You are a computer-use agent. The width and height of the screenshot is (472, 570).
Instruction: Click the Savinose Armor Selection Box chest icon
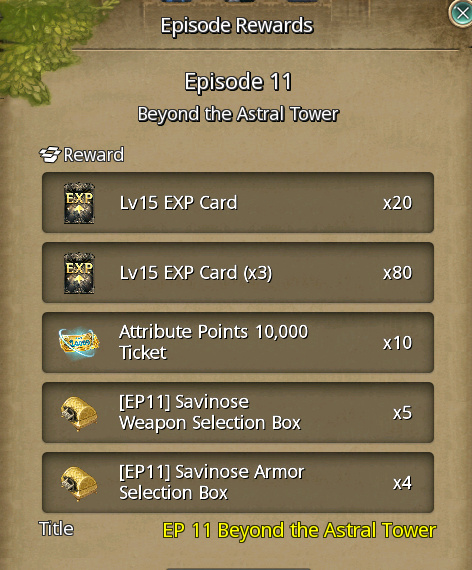click(79, 484)
